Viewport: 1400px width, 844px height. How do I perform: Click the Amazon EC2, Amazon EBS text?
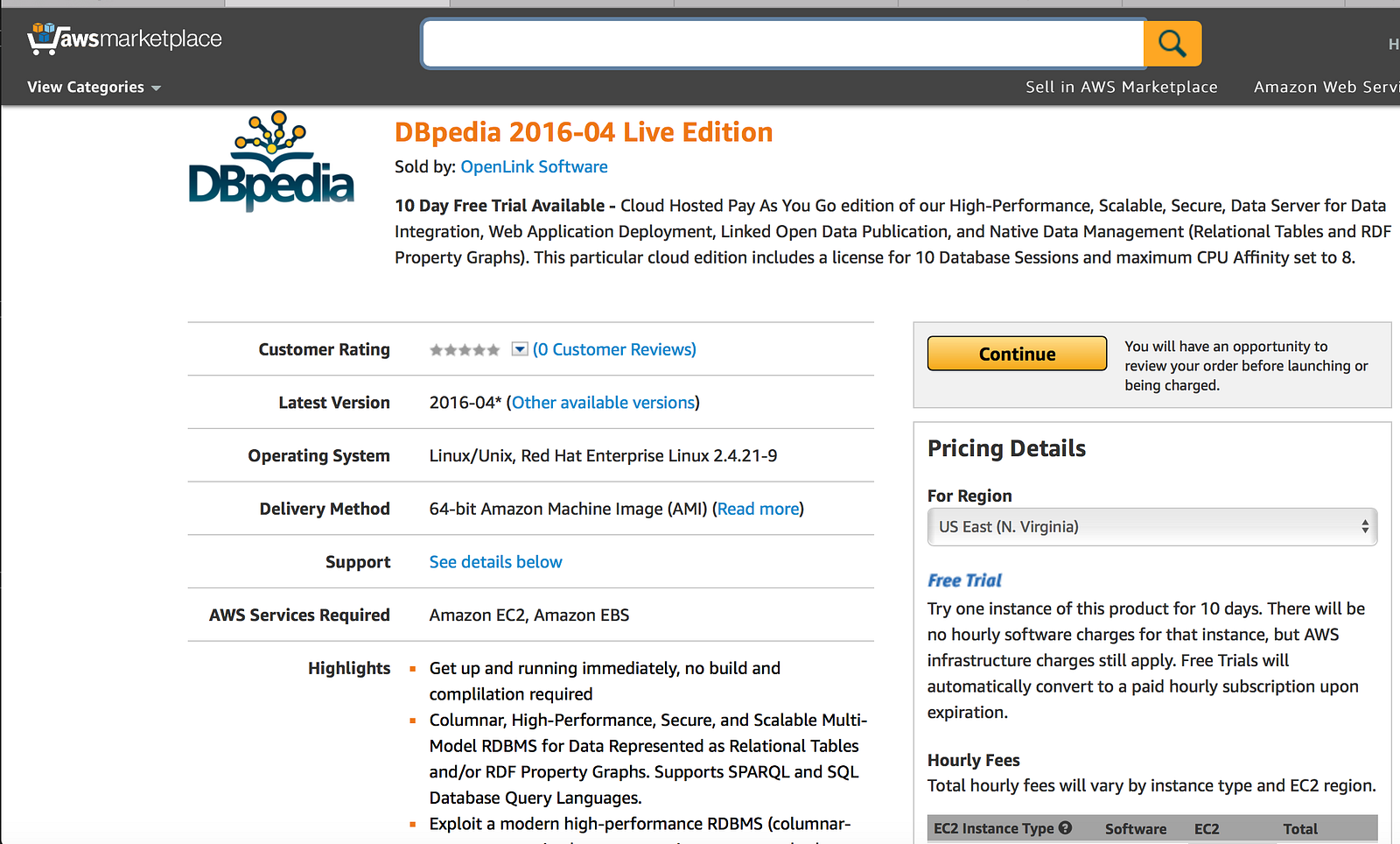tap(529, 615)
